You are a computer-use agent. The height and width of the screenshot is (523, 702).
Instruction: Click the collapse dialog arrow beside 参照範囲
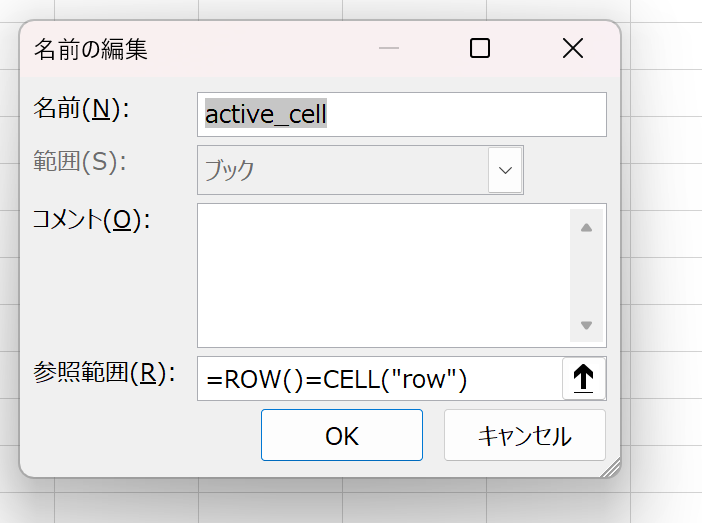tap(584, 379)
